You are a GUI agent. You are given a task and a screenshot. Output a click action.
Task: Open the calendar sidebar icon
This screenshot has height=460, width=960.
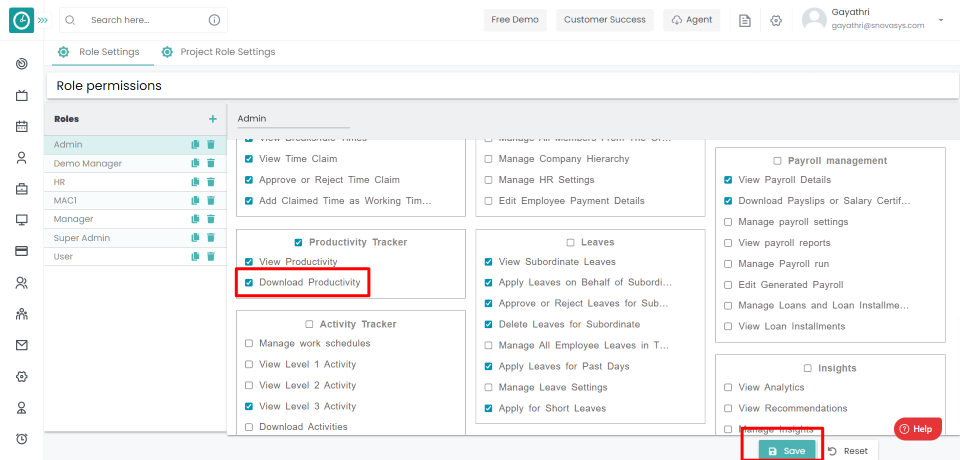point(21,126)
